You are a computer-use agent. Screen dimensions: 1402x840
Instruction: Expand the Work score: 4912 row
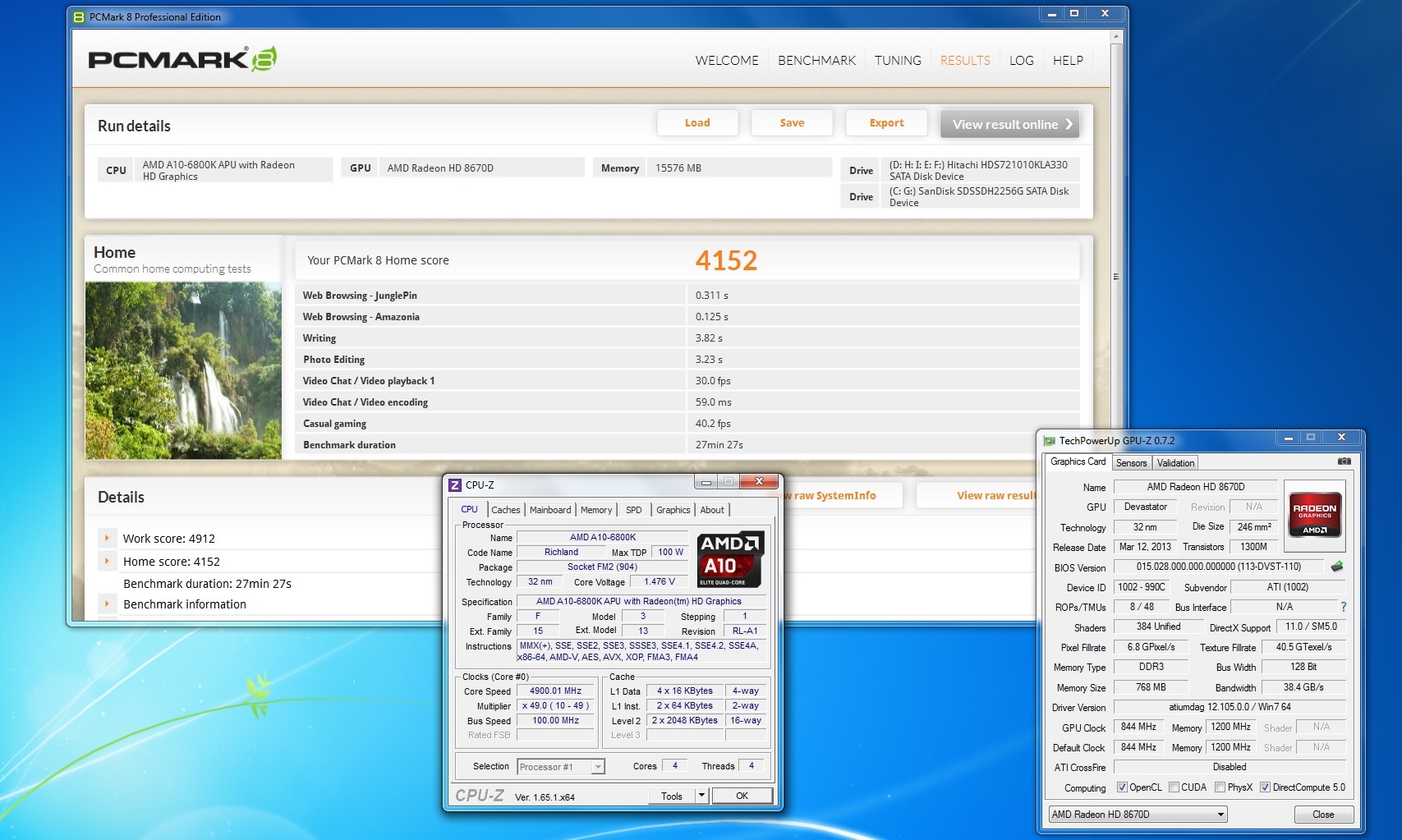coord(107,539)
